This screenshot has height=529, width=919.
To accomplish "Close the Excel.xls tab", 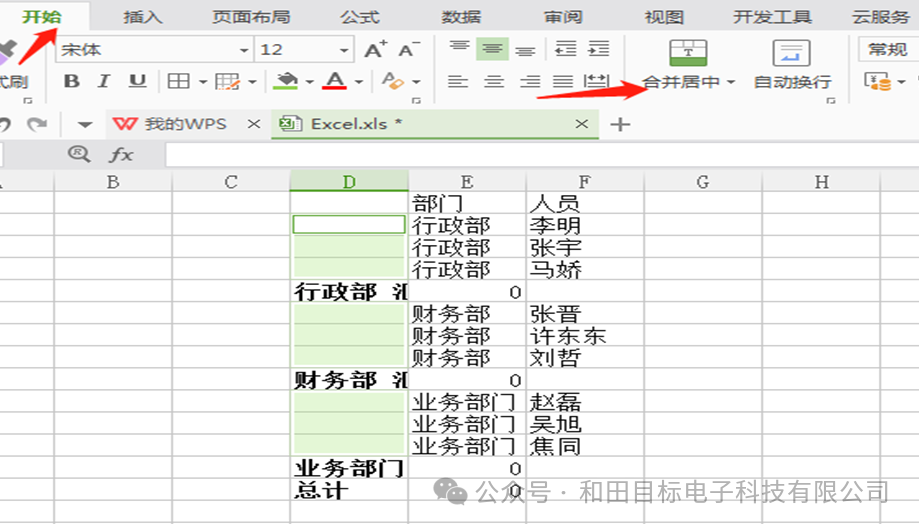I will coord(581,124).
